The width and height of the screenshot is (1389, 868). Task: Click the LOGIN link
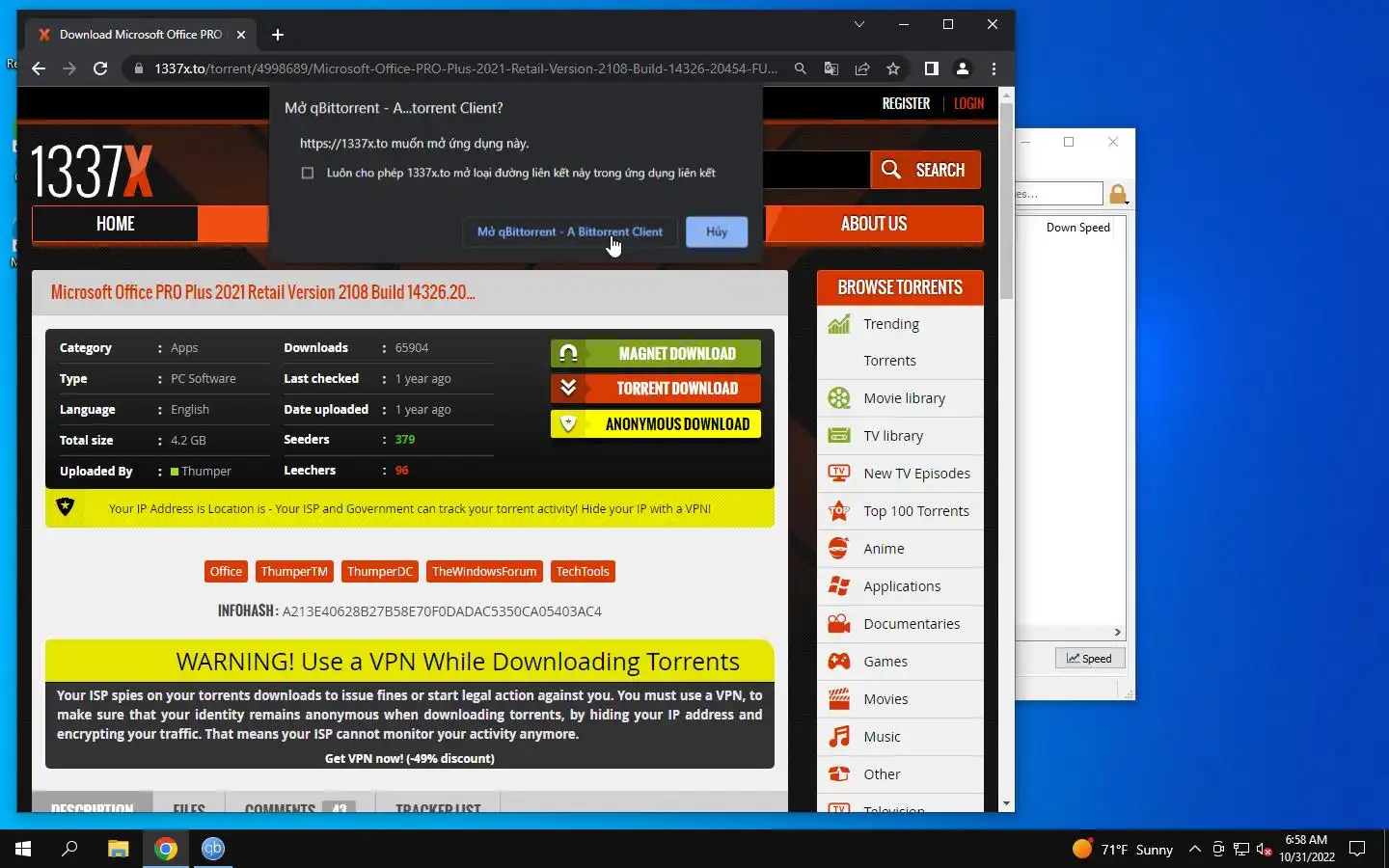(x=968, y=103)
